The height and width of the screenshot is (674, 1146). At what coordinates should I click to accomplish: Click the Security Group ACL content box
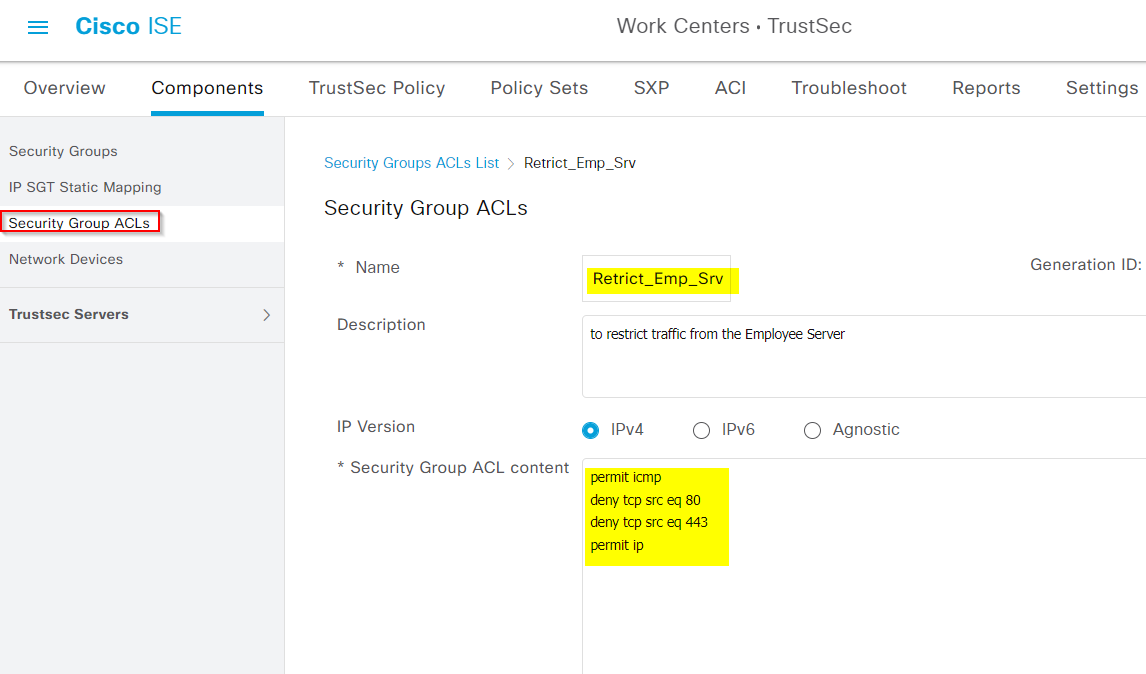864,567
